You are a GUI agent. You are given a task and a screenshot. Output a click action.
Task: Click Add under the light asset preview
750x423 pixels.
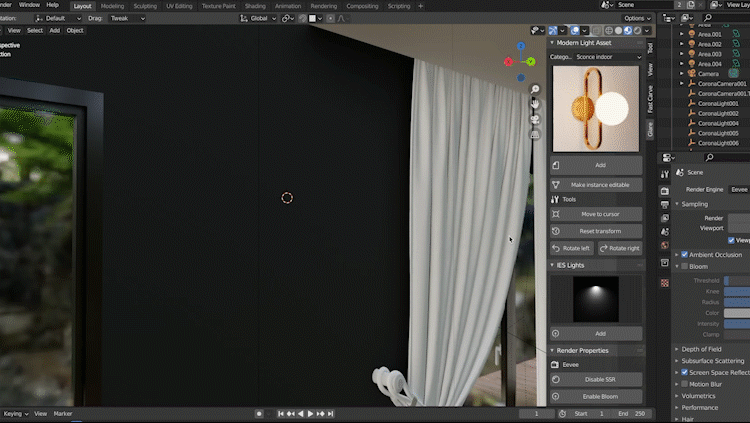596,165
